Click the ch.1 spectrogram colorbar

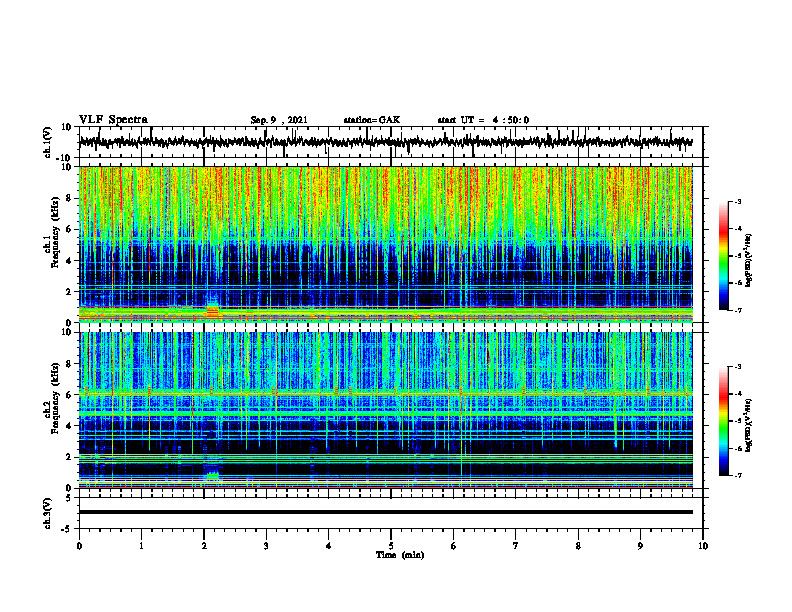click(723, 256)
